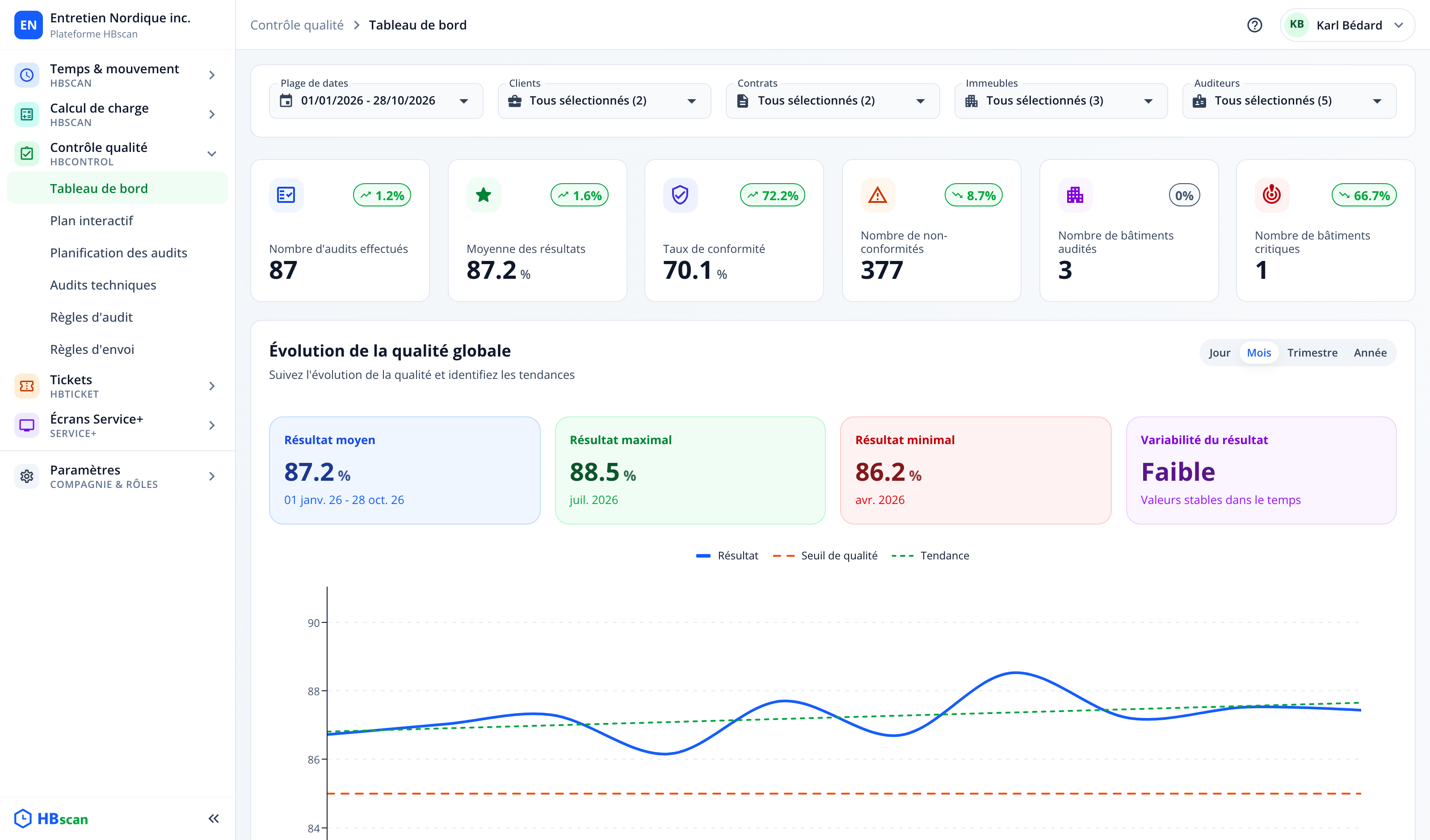This screenshot has width=1430, height=840.
Task: Go to Audits techniques
Action: [117, 285]
